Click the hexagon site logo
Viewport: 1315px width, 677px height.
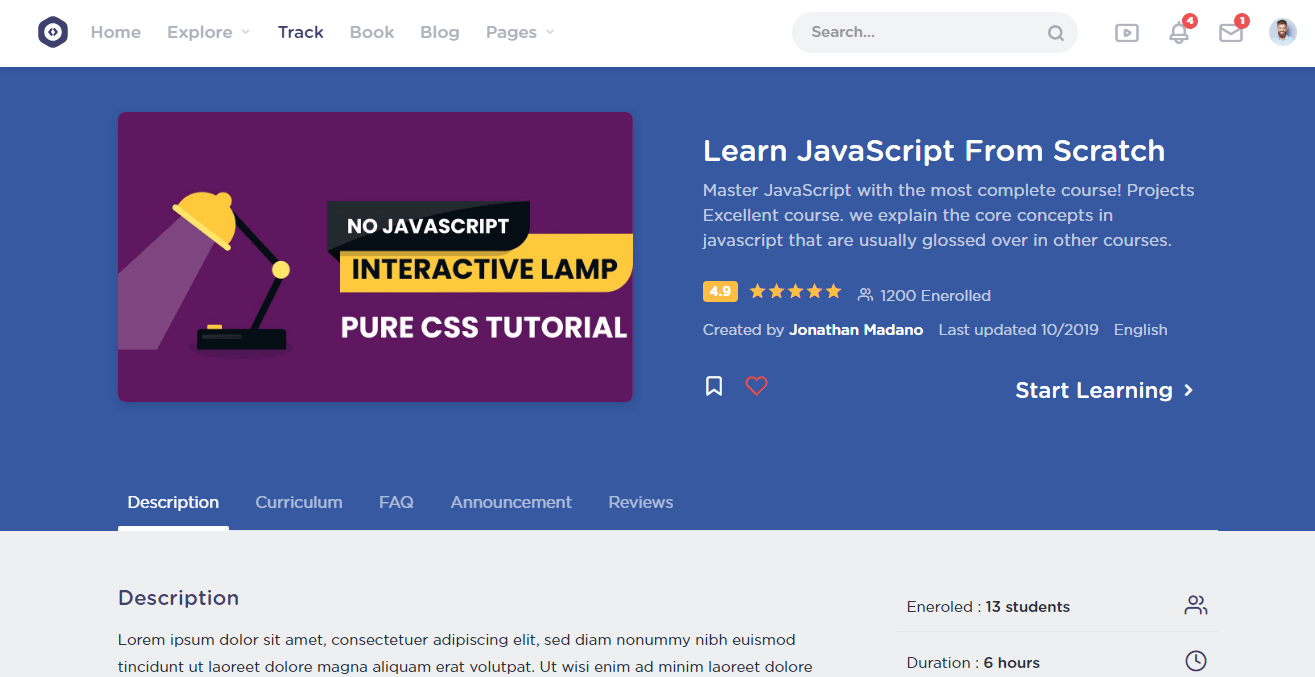pos(53,32)
